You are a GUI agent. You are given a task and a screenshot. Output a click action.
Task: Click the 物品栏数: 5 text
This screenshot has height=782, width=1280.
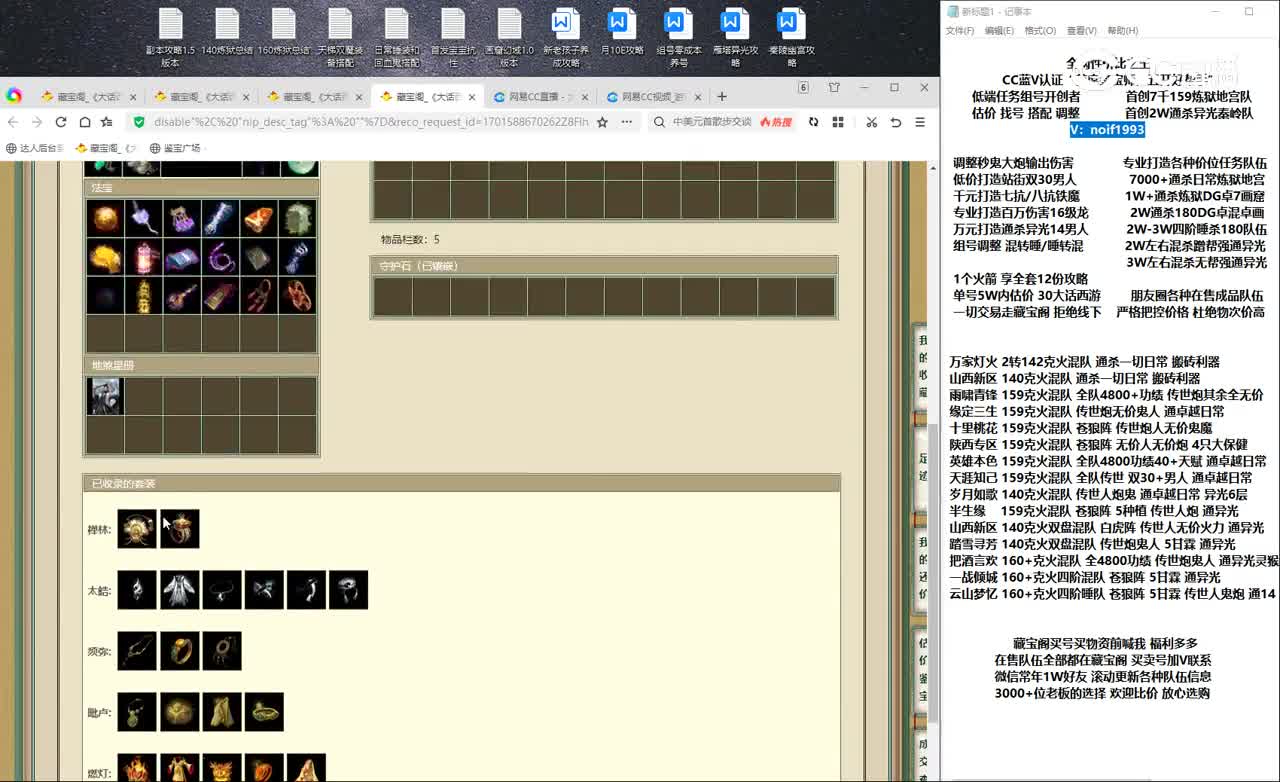410,240
